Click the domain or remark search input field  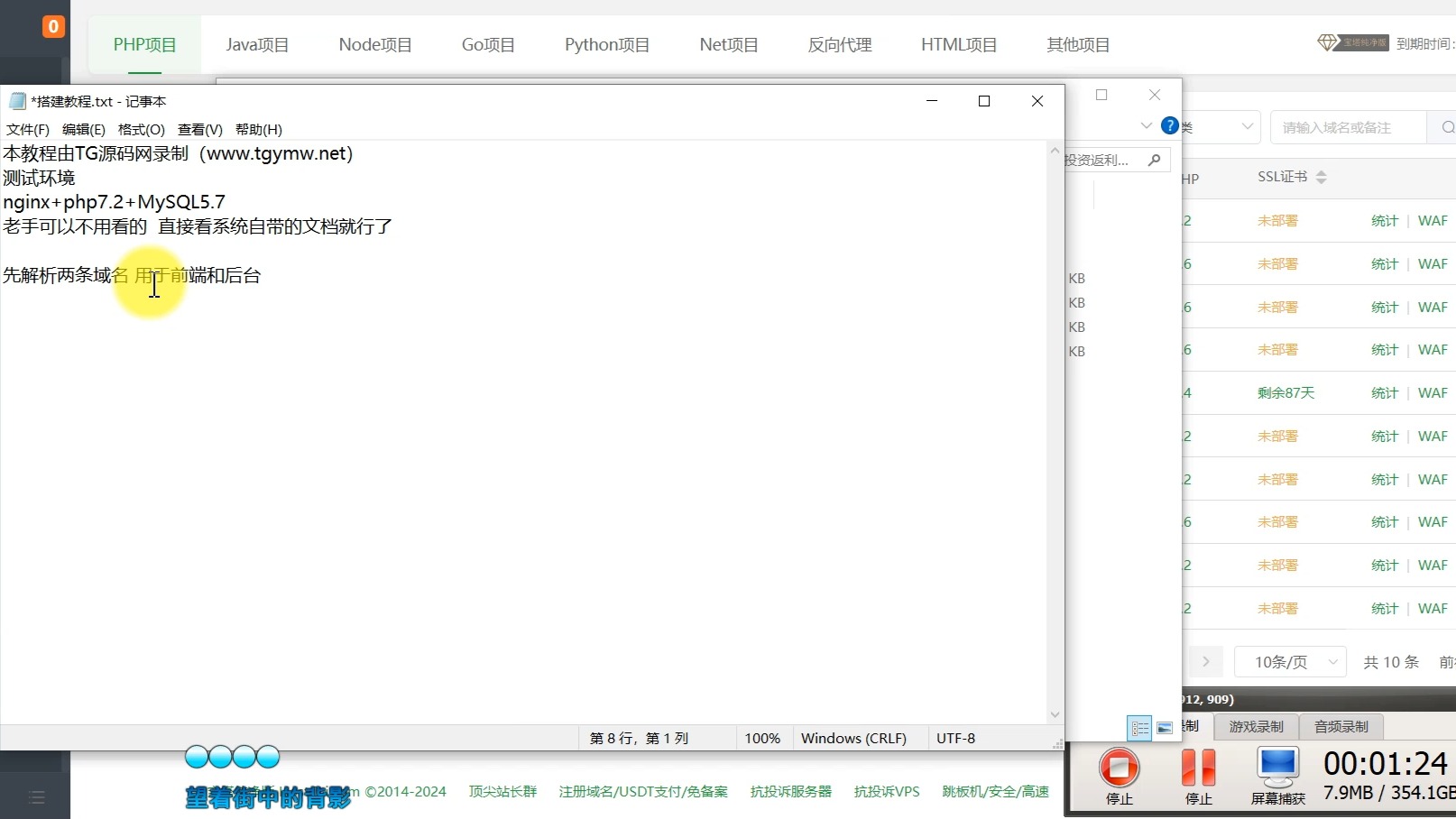coord(1349,127)
